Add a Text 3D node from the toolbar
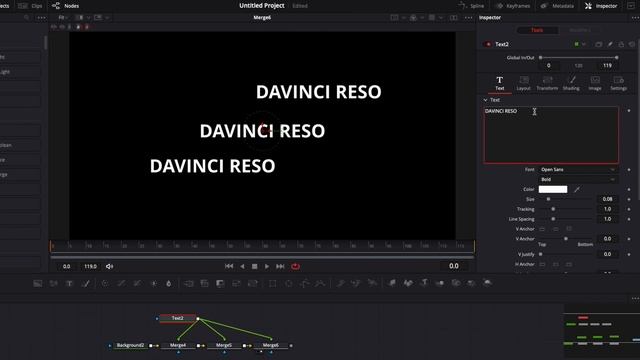This screenshot has height=360, width=640. (x=424, y=283)
